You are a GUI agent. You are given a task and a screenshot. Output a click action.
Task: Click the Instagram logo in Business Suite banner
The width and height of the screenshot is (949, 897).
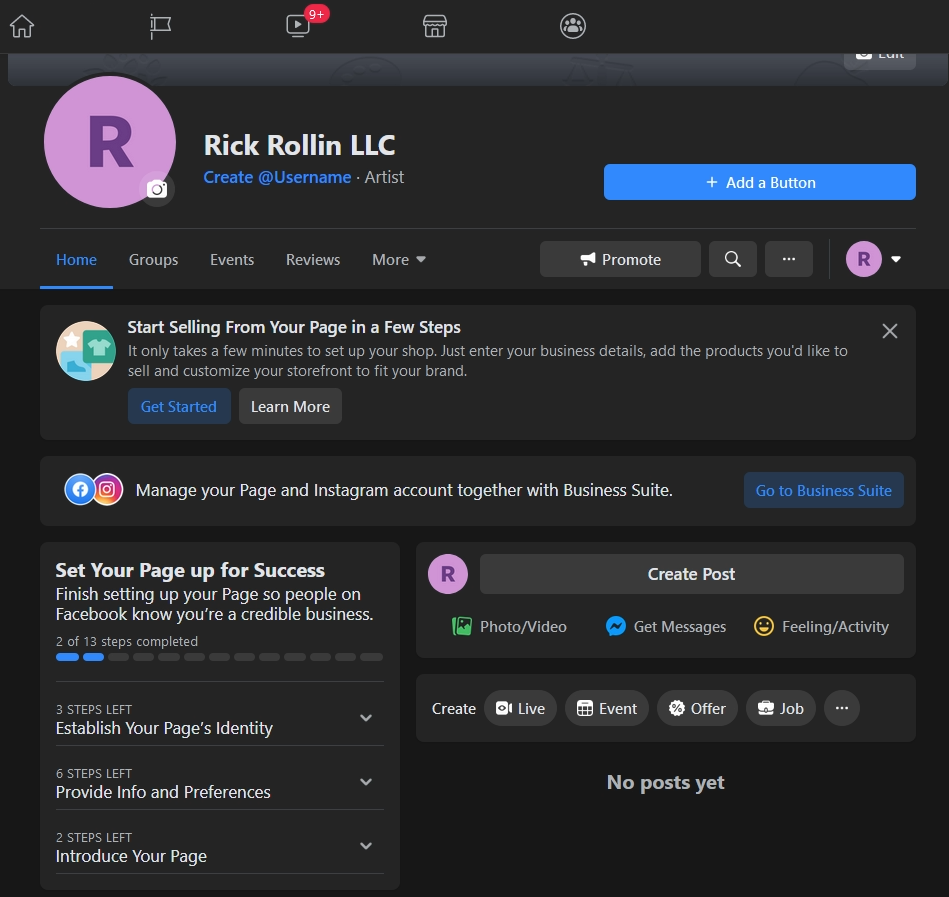(107, 490)
